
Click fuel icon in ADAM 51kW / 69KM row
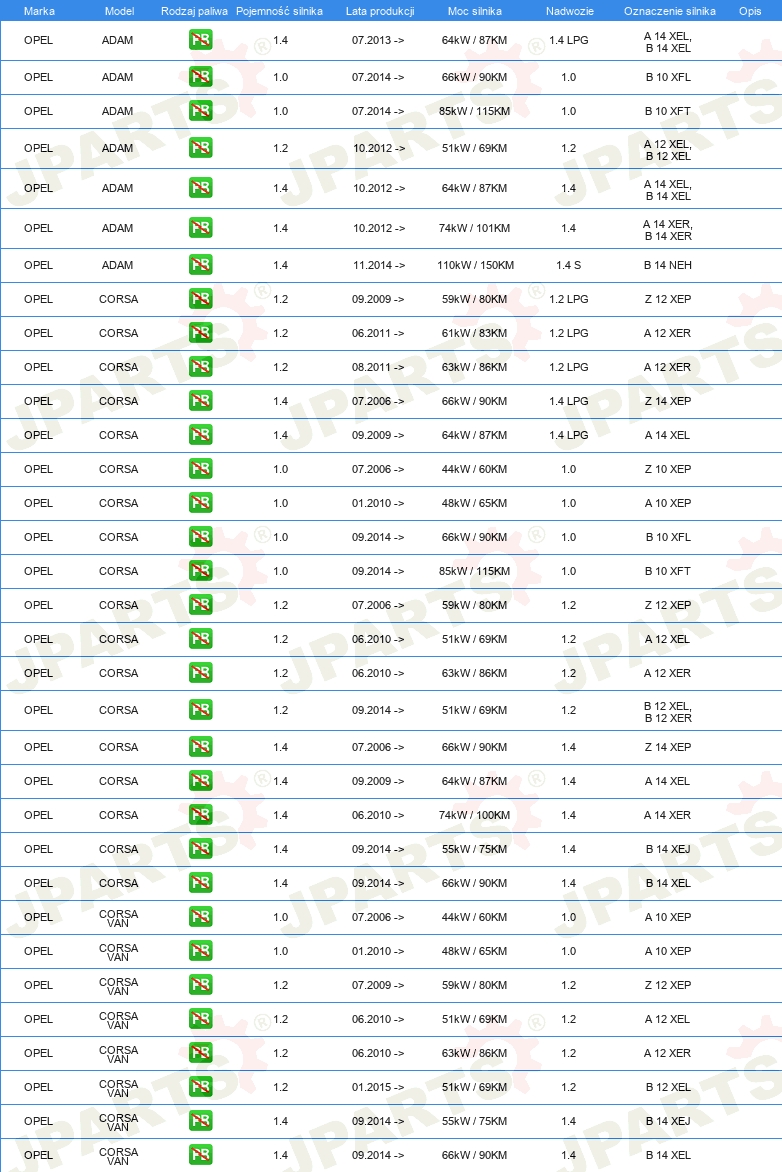pos(200,148)
